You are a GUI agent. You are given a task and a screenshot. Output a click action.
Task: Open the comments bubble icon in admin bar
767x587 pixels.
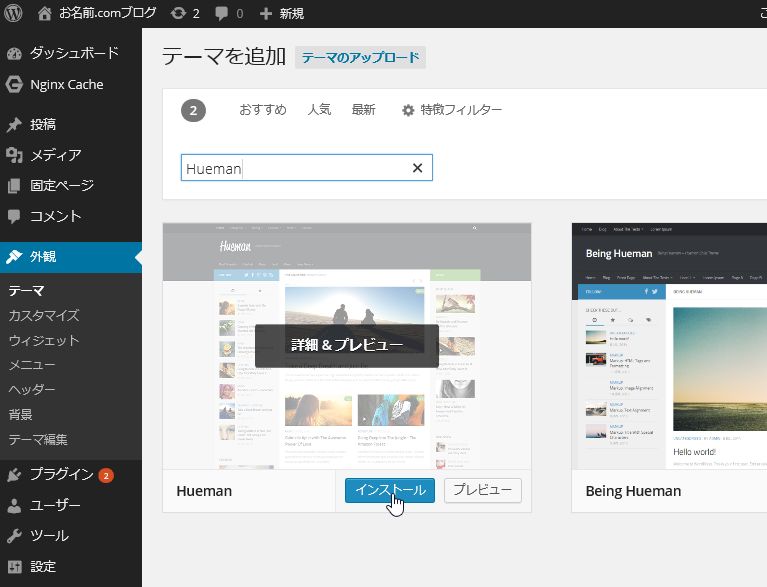pos(222,13)
